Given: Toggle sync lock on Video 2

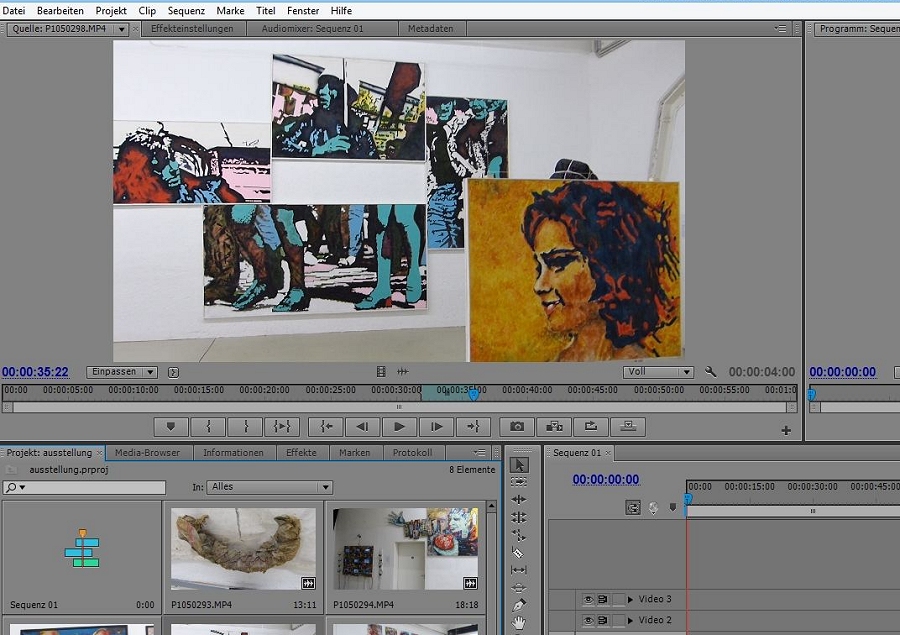Looking at the screenshot, I should 603,621.
